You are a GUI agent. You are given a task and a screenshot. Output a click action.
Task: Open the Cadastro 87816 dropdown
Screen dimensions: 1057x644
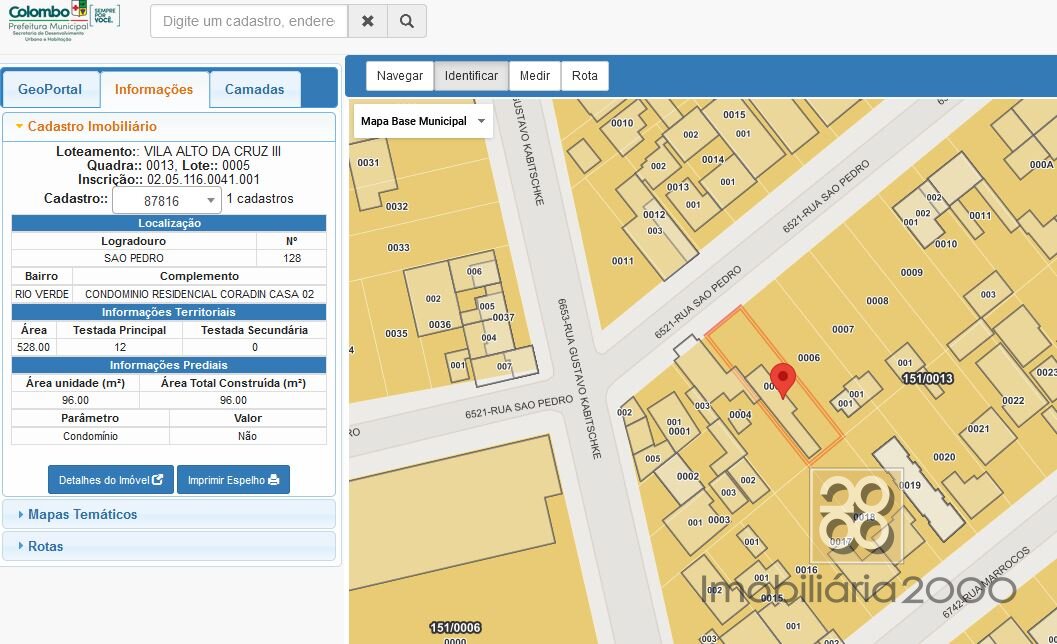click(x=167, y=200)
